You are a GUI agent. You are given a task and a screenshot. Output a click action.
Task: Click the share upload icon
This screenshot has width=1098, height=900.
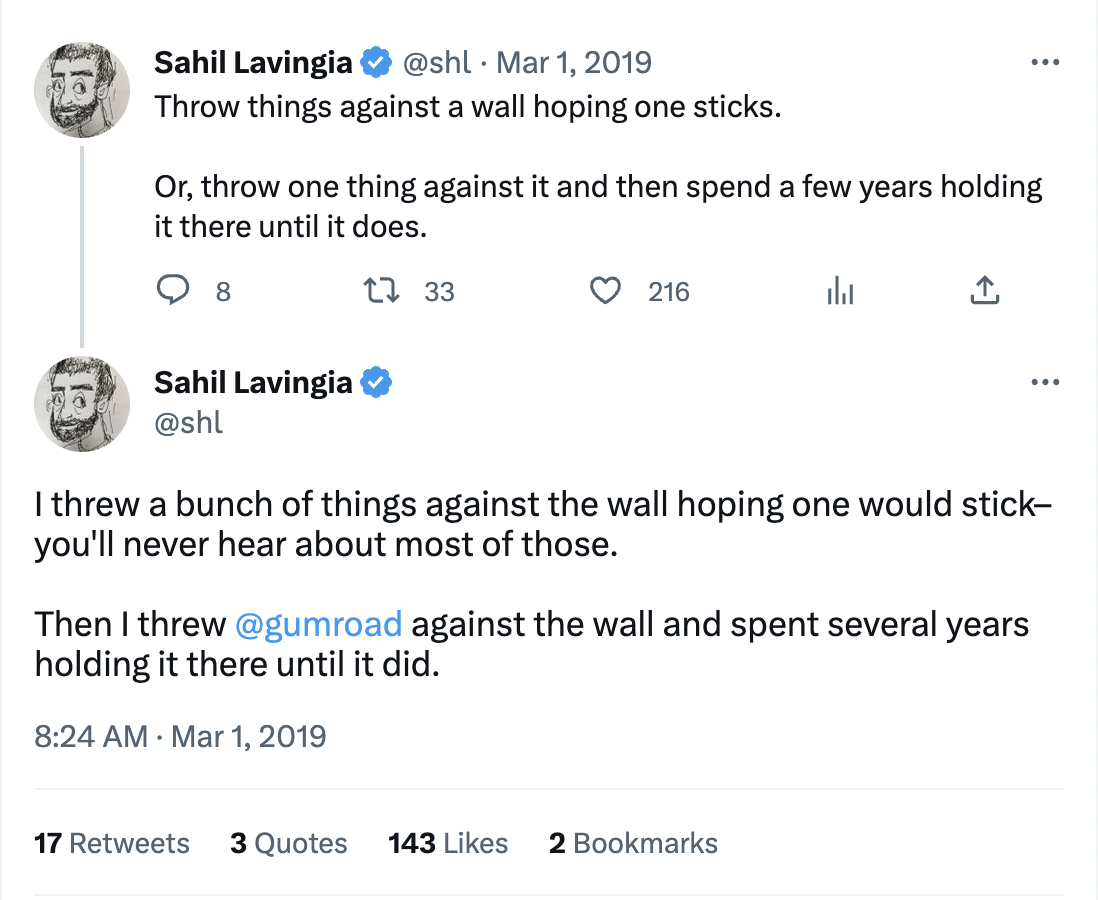coord(984,291)
